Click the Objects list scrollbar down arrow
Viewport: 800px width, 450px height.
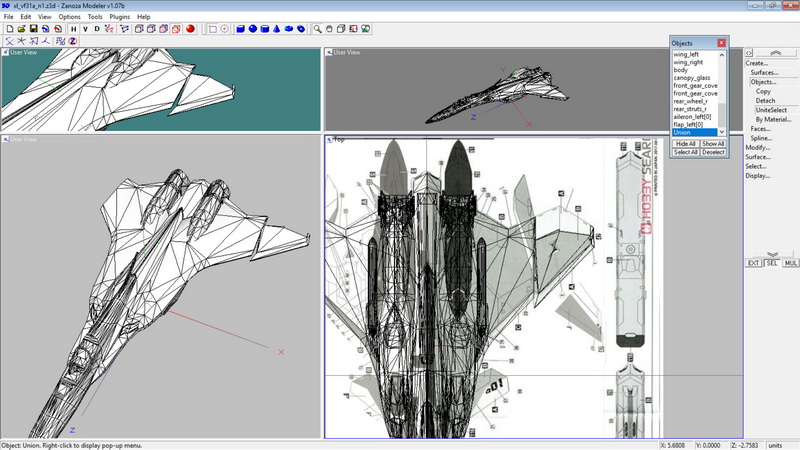[723, 132]
